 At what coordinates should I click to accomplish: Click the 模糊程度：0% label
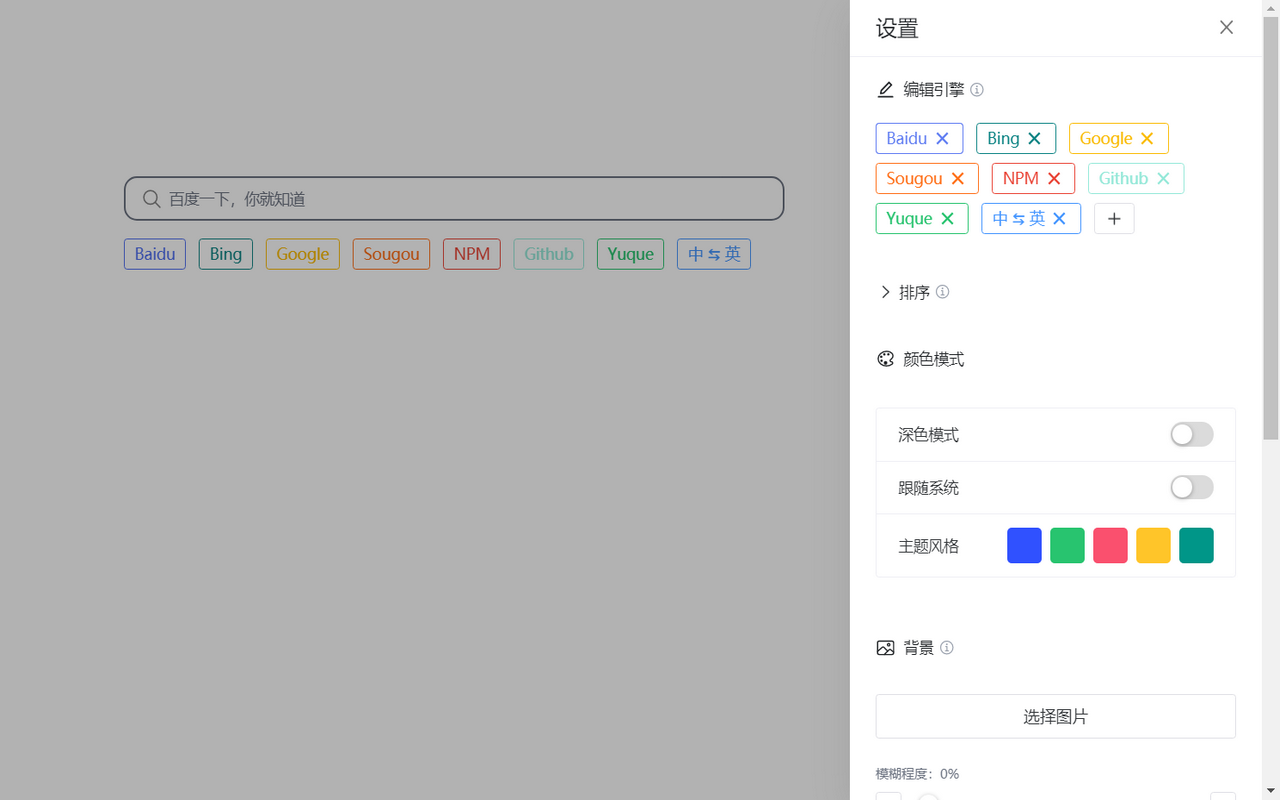pyautogui.click(x=917, y=774)
